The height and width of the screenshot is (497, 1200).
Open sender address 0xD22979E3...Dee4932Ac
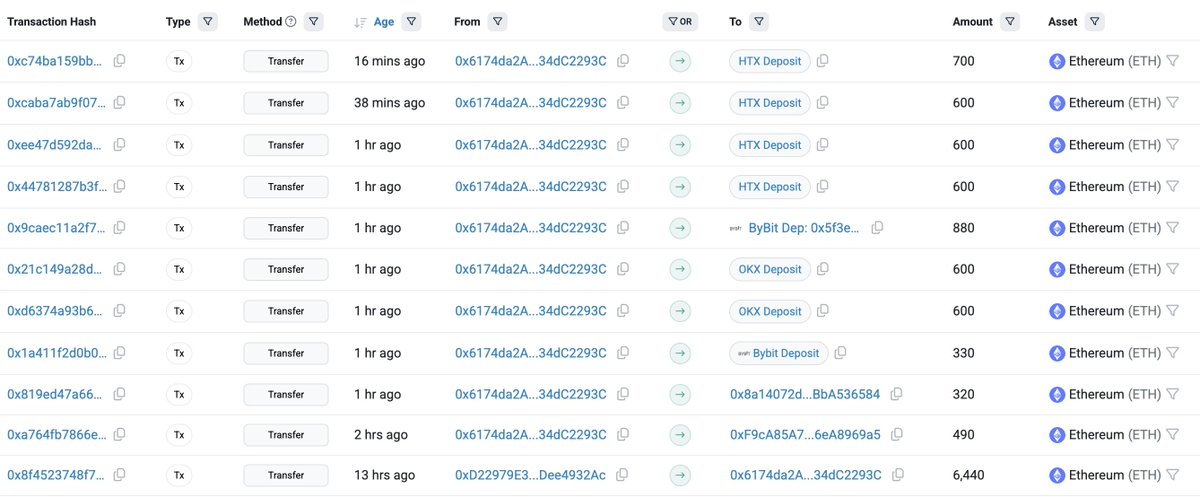[530, 475]
